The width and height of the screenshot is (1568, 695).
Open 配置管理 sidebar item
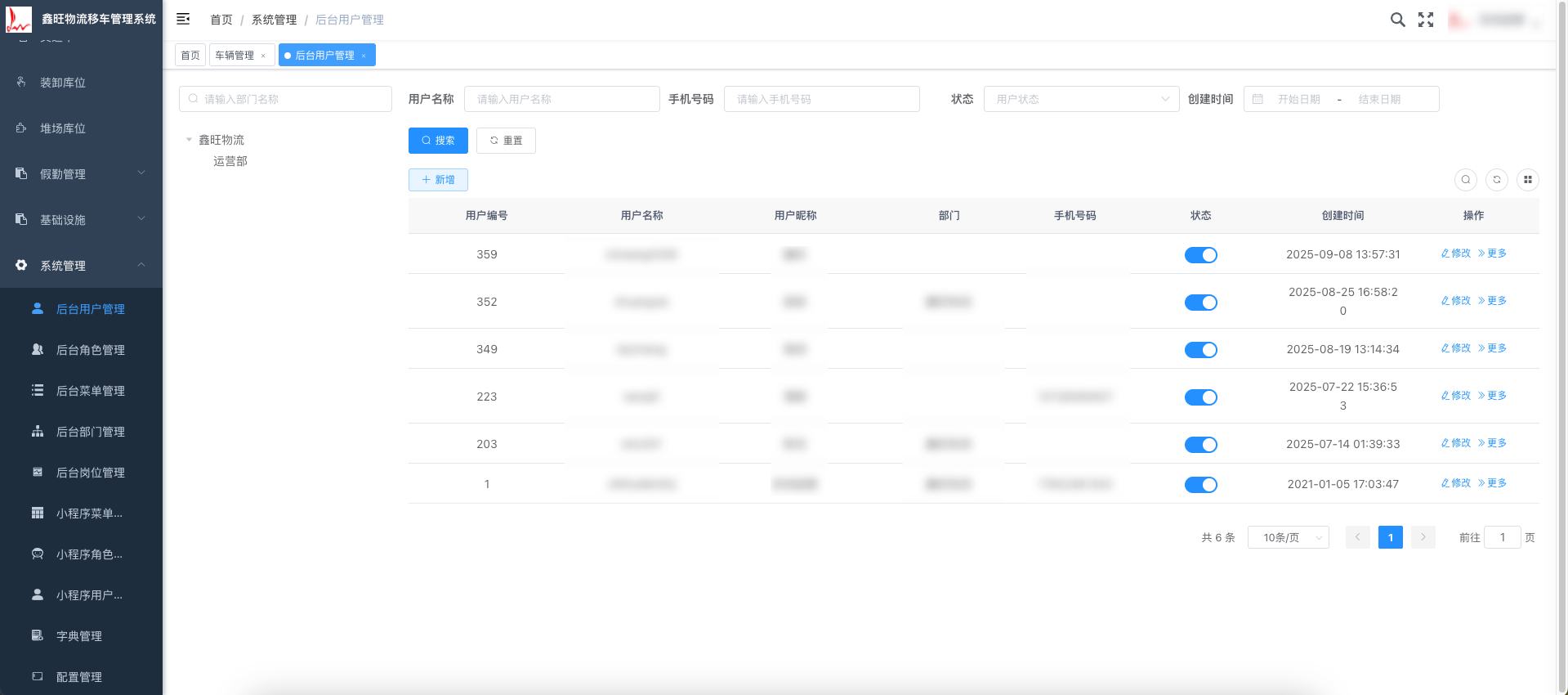(81, 677)
